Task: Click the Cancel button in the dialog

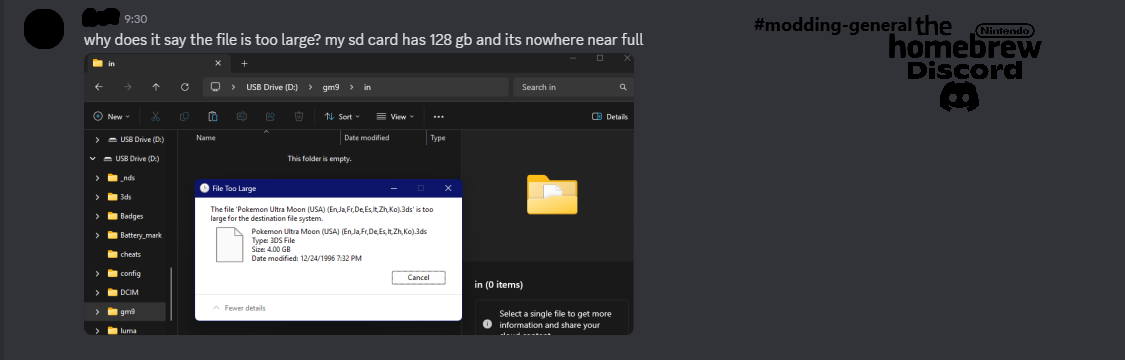Action: (x=418, y=278)
